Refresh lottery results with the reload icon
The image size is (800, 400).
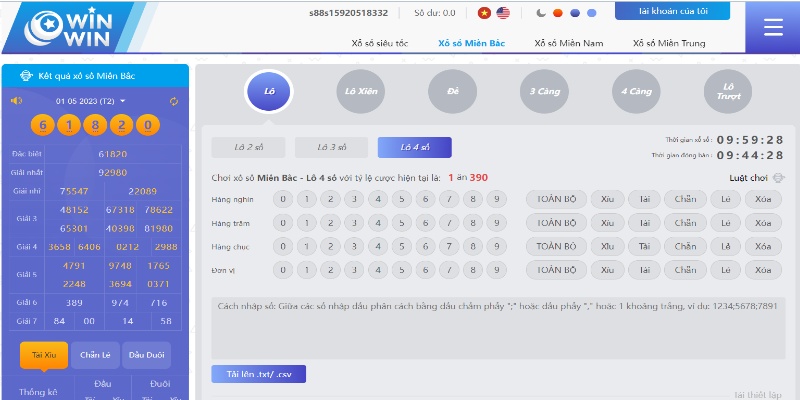[x=174, y=101]
